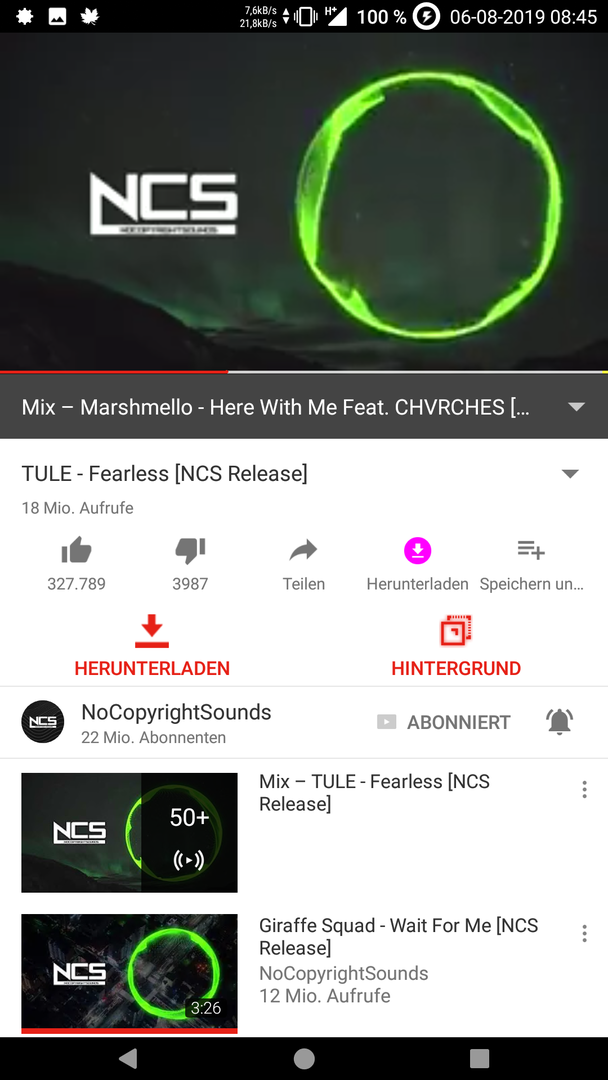
Task: Toggle the notification bell for NoCopyrightSounds
Action: [x=559, y=722]
